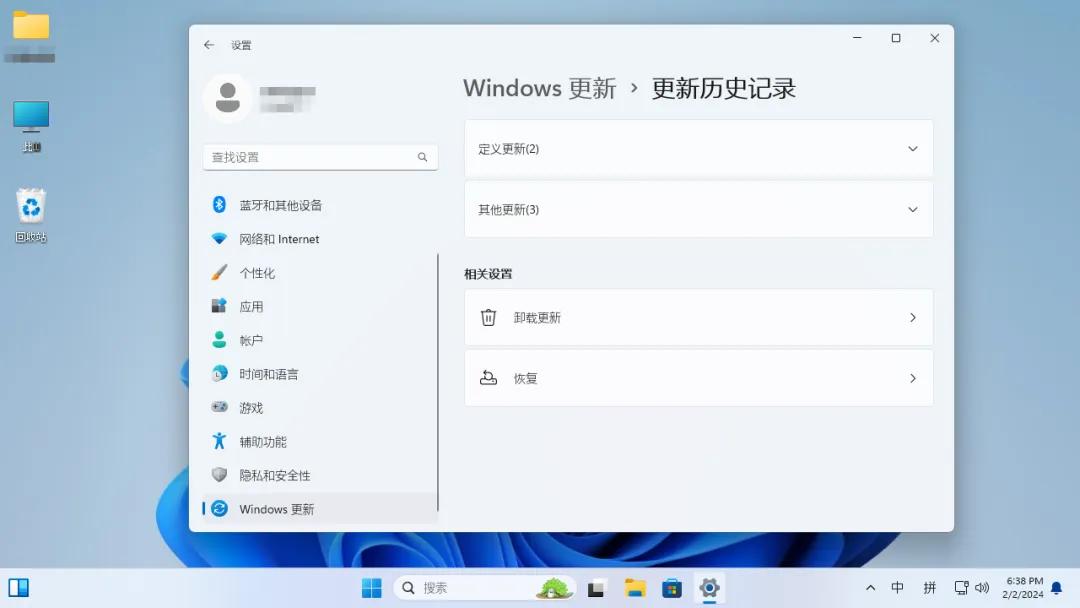Click the apps icon beside 应用

[219, 306]
